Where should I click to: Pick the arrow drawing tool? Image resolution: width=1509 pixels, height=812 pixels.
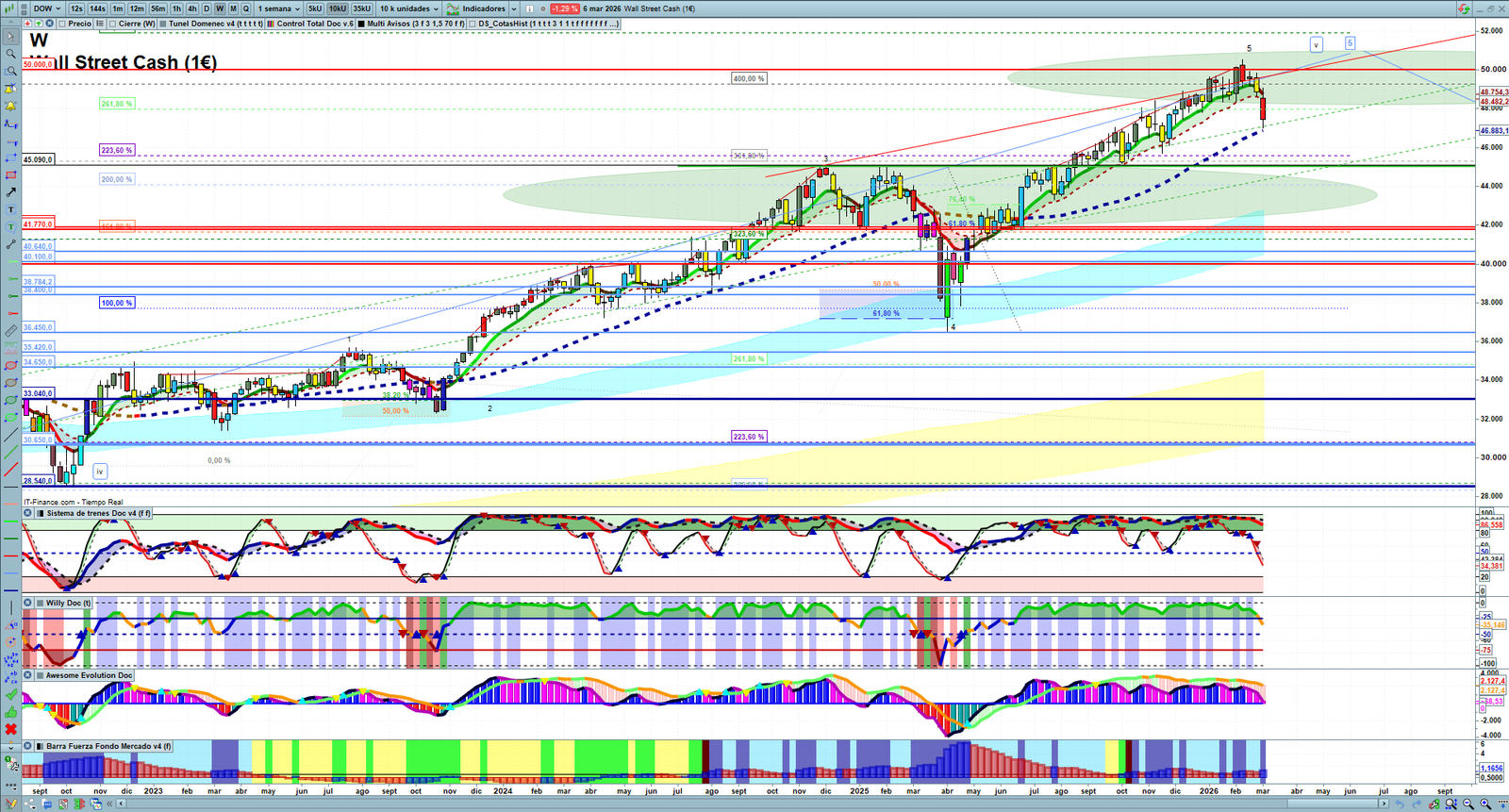point(10,192)
